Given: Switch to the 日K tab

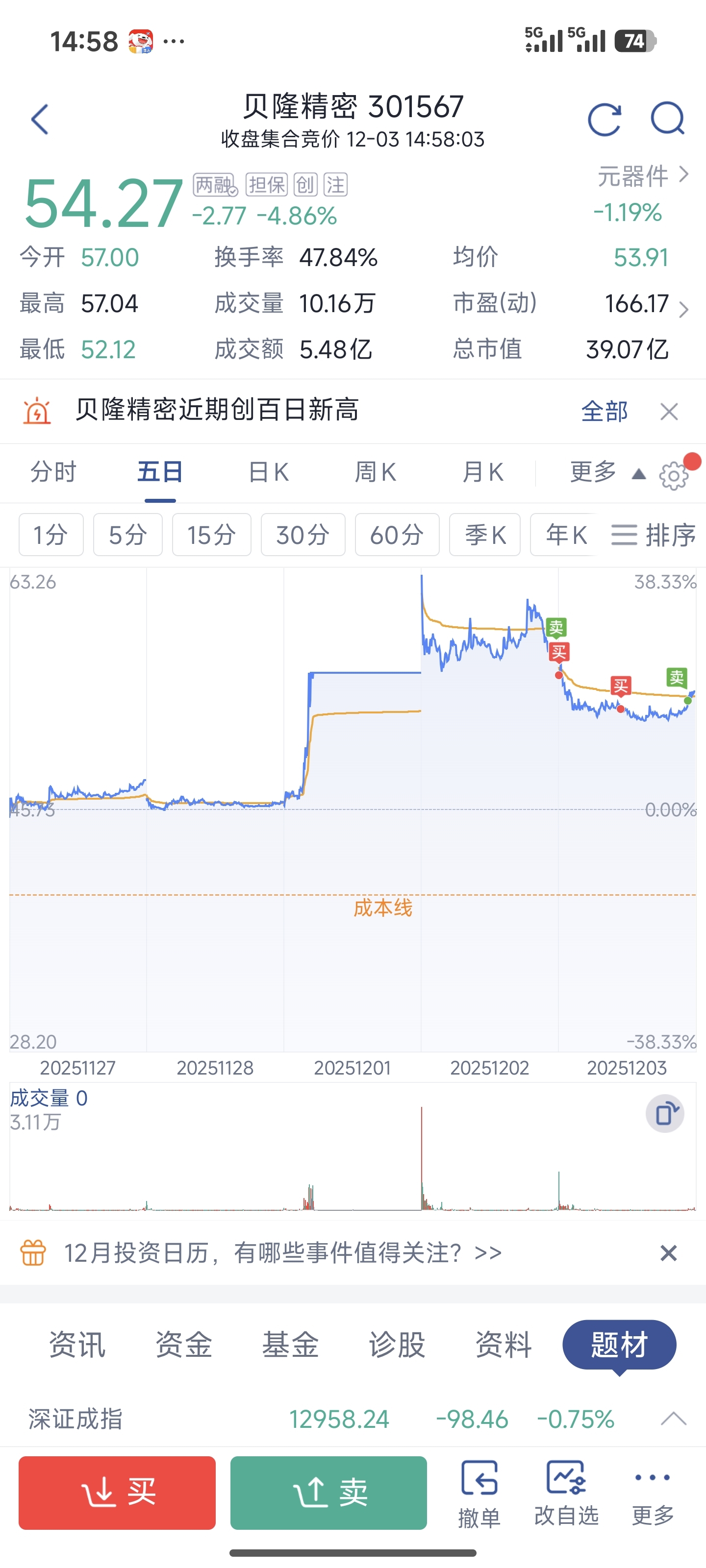Looking at the screenshot, I should (268, 472).
